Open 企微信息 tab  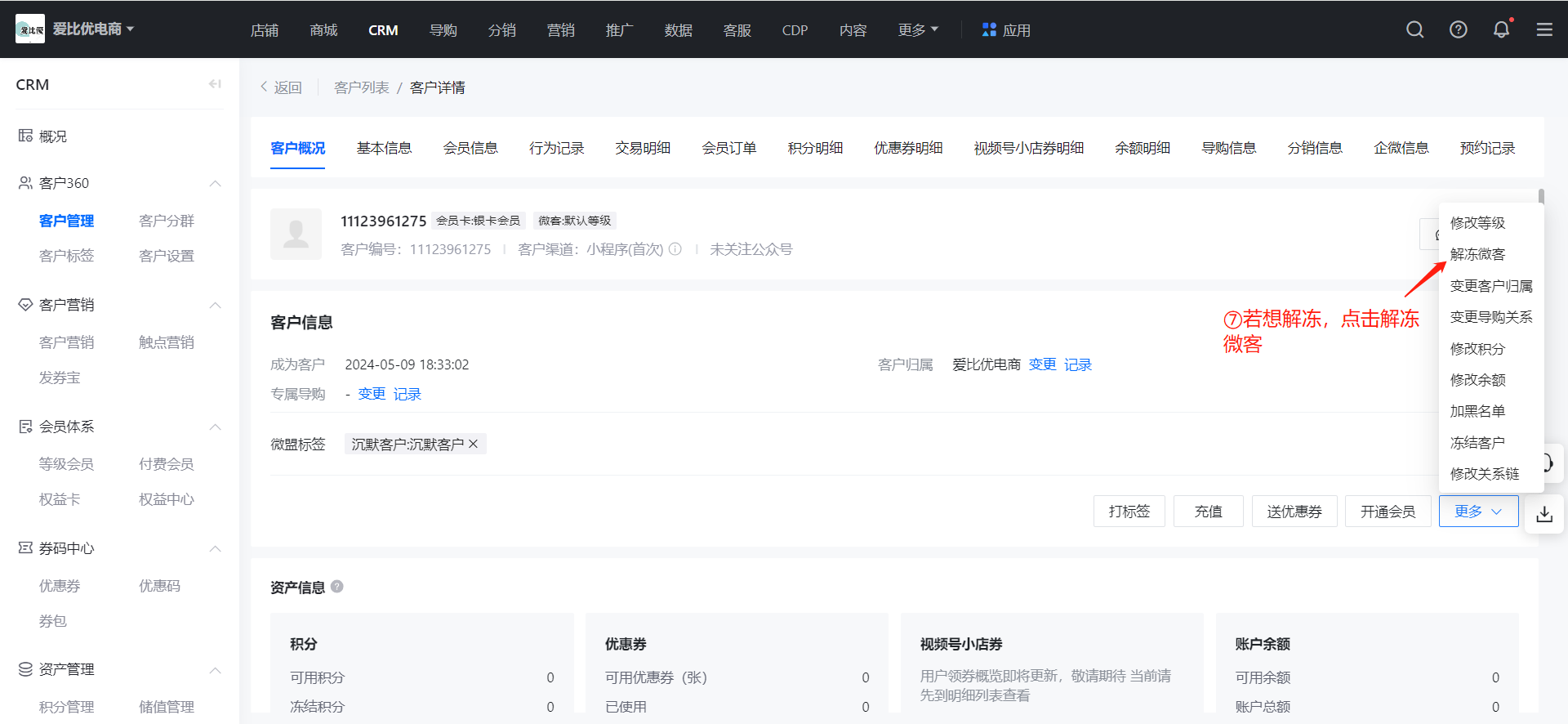pyautogui.click(x=1401, y=148)
